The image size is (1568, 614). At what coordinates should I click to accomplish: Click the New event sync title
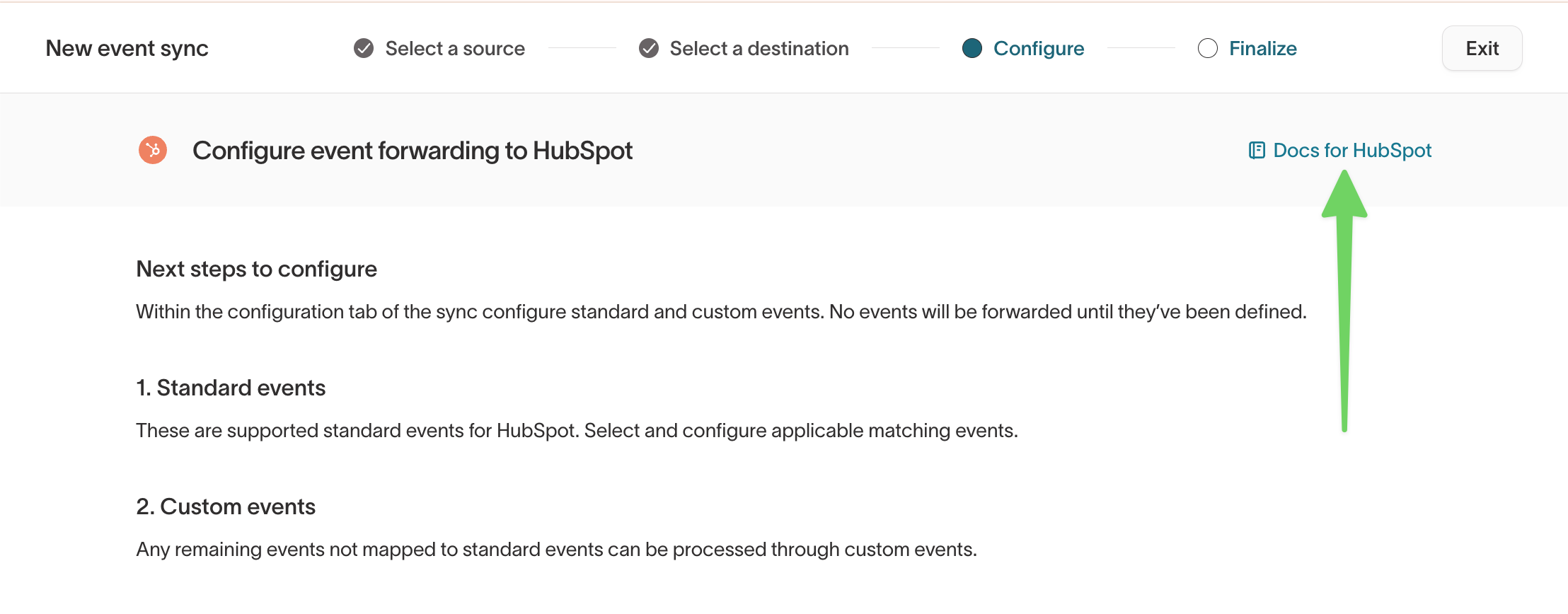point(127,48)
